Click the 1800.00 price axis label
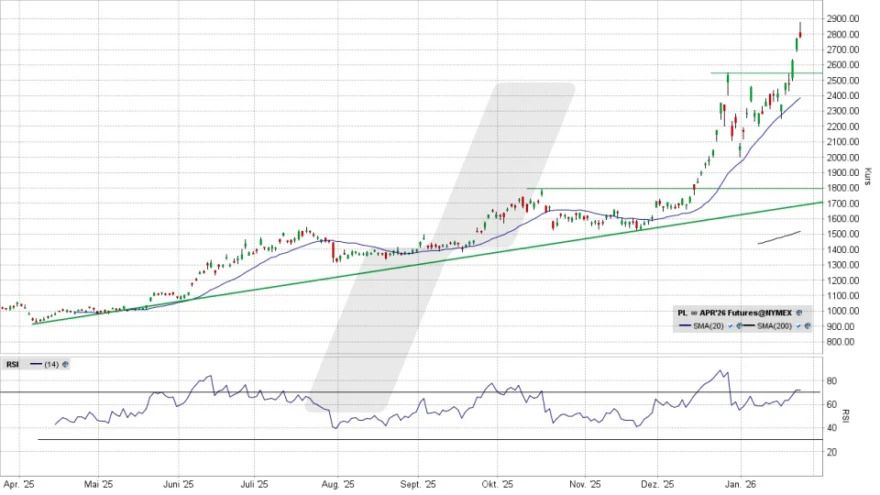880x495 pixels. tap(844, 188)
